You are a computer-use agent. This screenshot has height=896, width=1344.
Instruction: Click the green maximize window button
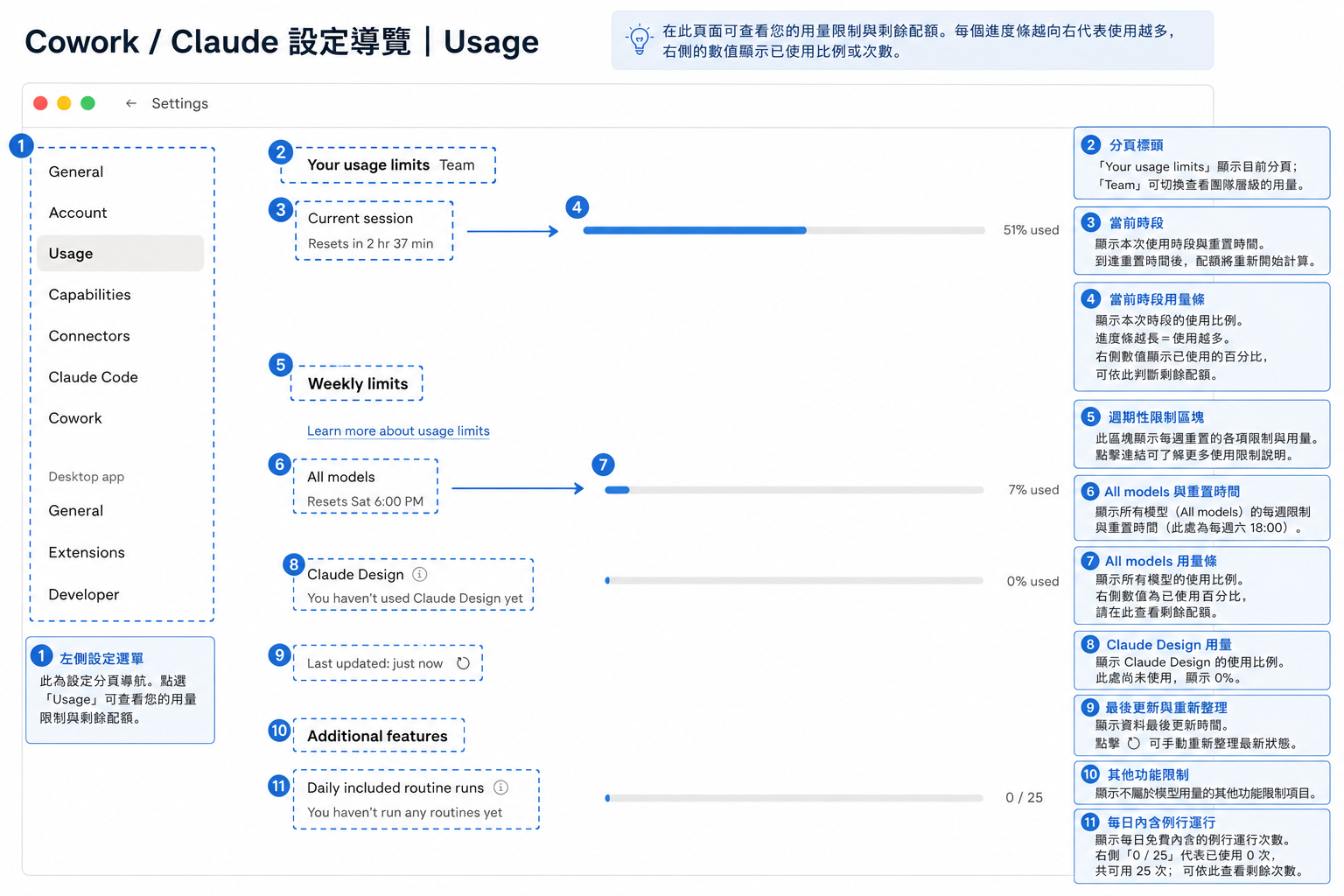(x=87, y=103)
